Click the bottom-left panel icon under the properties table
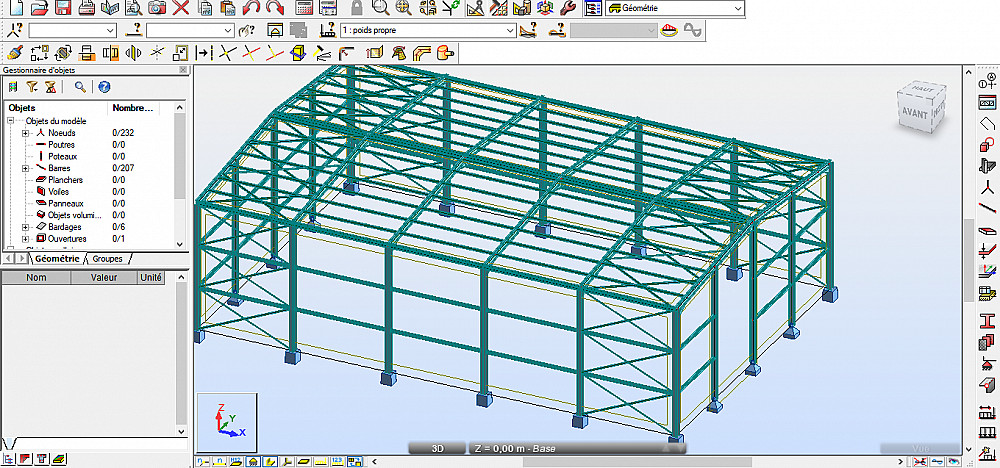The image size is (1000, 468). click(x=10, y=458)
